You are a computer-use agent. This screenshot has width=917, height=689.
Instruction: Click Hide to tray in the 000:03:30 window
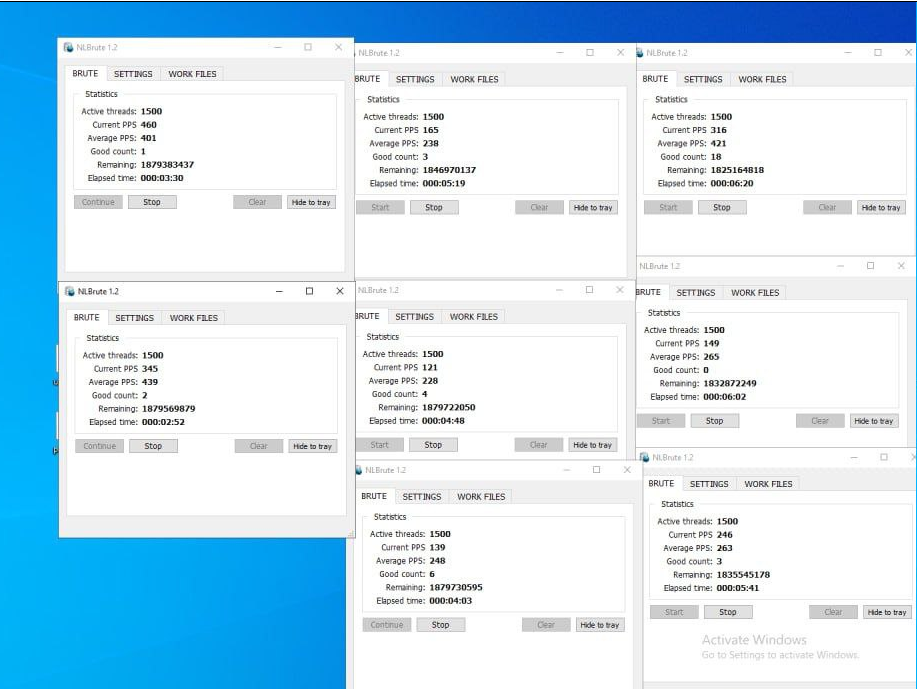click(311, 202)
